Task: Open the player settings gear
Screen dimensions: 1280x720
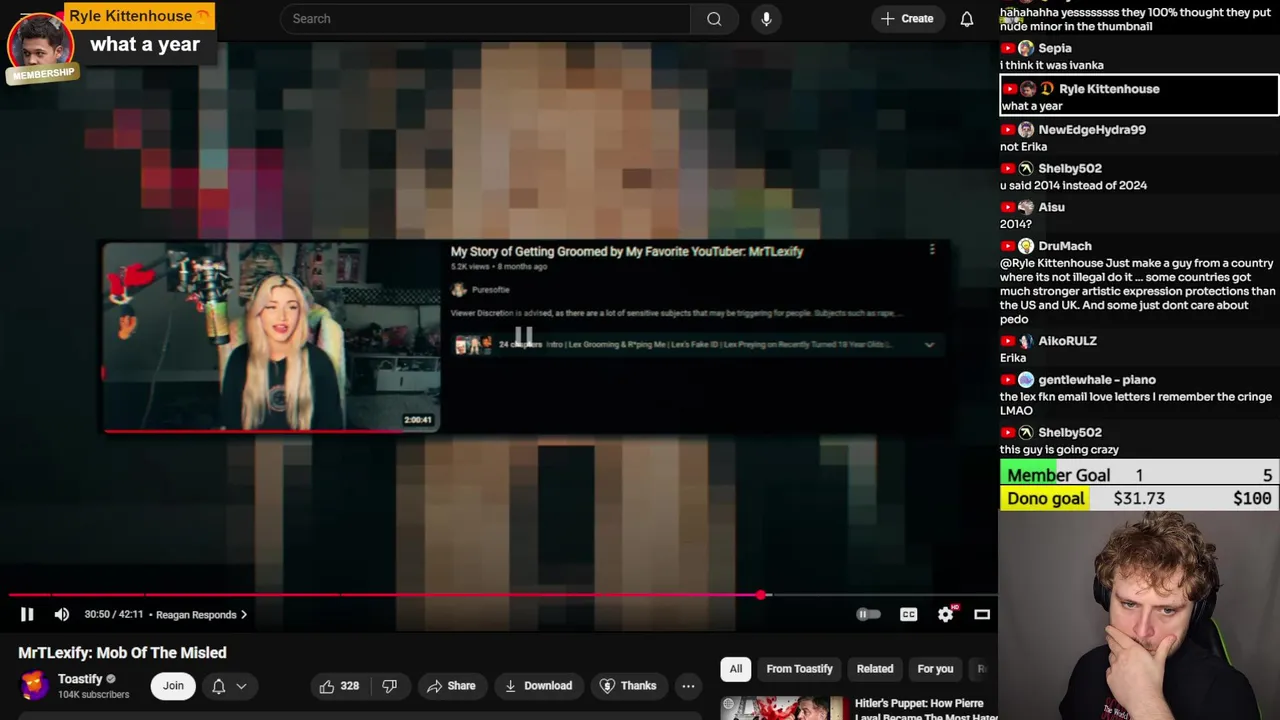Action: [x=945, y=614]
